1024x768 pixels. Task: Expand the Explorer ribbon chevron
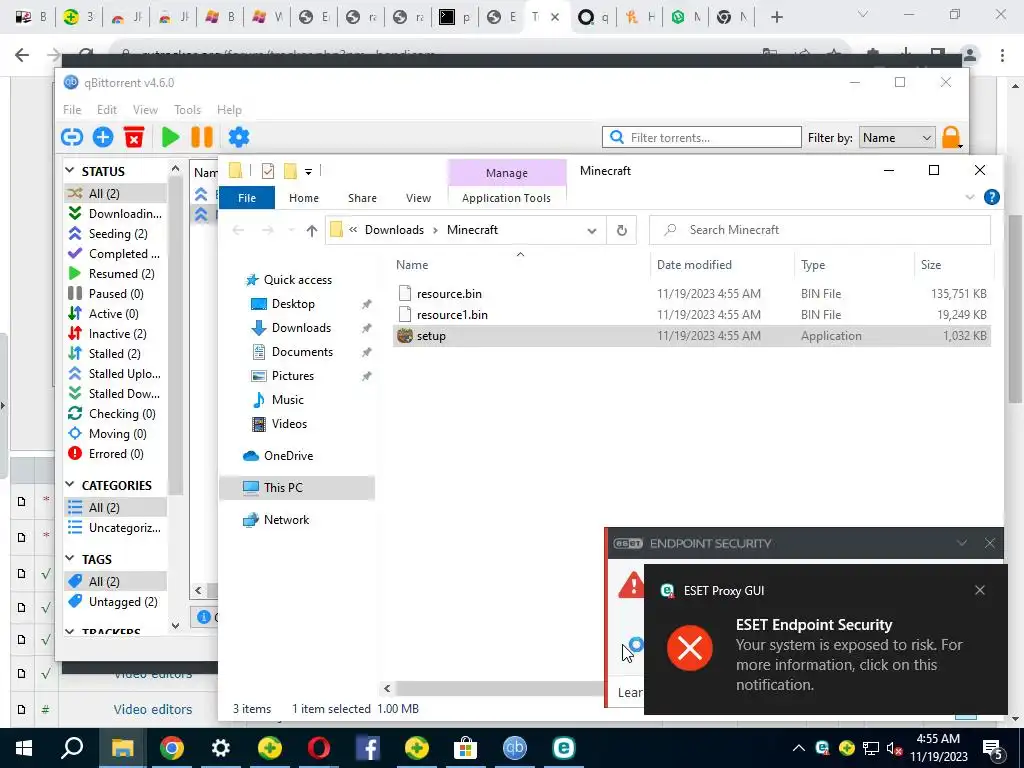pyautogui.click(x=969, y=197)
